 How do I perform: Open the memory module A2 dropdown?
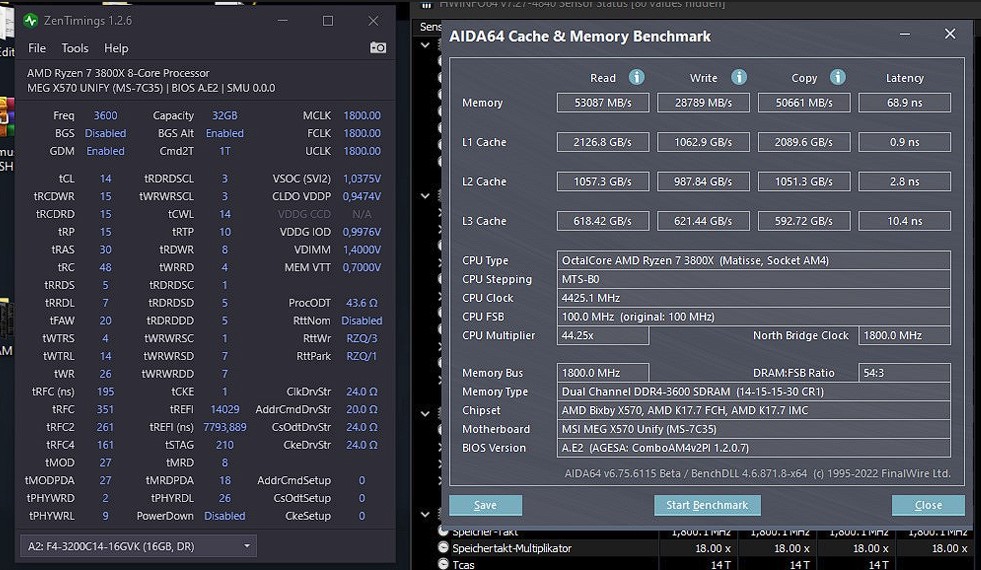pyautogui.click(x=138, y=546)
